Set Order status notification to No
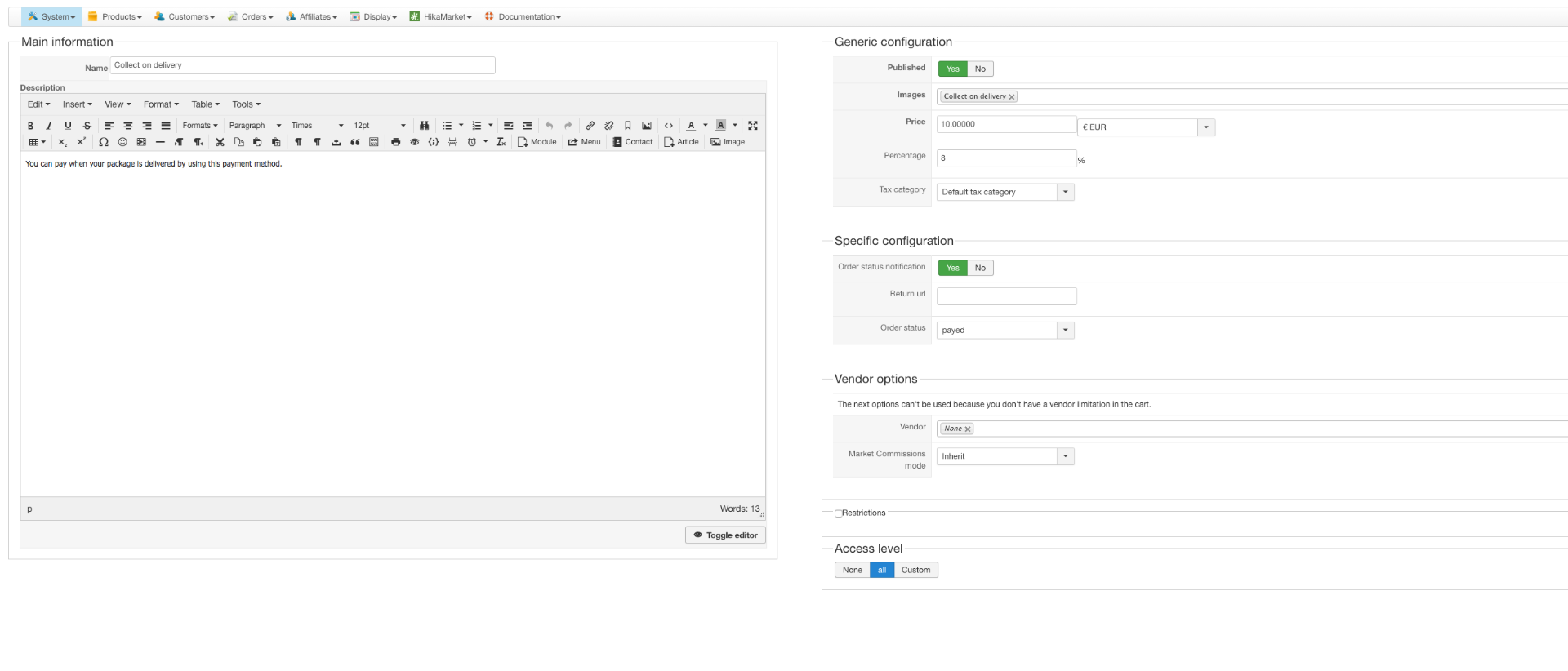The height and width of the screenshot is (671, 1568). point(980,269)
